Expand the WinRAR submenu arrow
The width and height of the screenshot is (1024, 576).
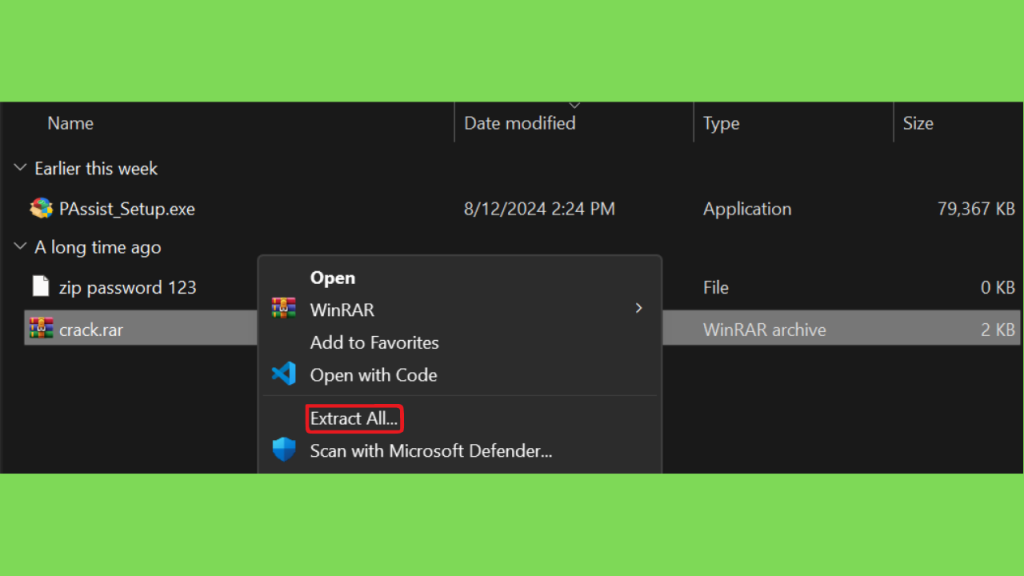[x=639, y=308]
